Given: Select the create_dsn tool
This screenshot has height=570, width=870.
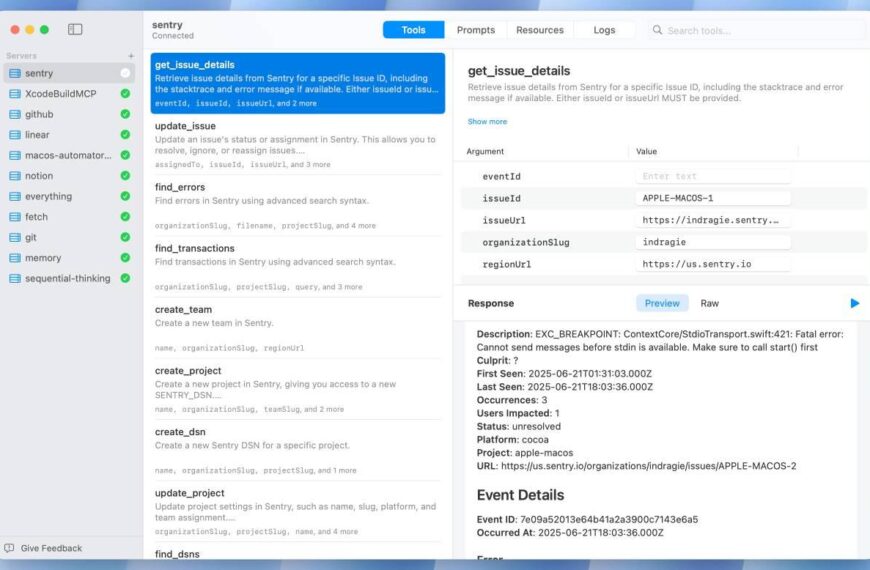Looking at the screenshot, I should [297, 450].
